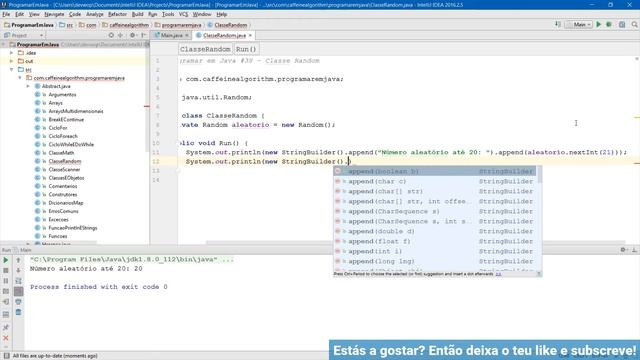Click the hint link in the completion popup footer
Screen dimensions: 640x360
pyautogui.click(x=498, y=274)
